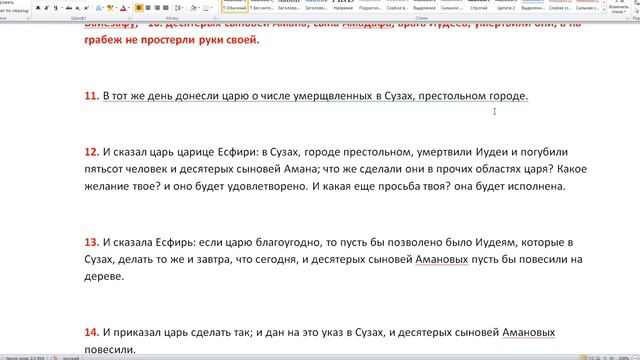Click verse number 12
Image resolution: width=640 pixels, height=360 pixels.
(92, 152)
